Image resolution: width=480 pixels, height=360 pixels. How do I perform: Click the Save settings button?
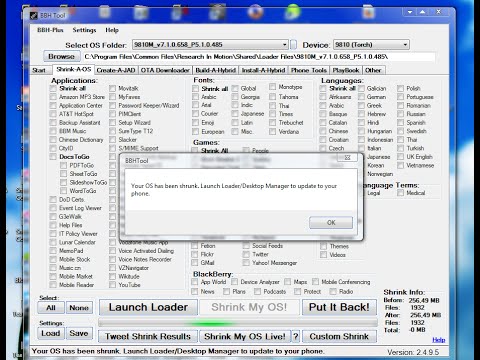79,333
